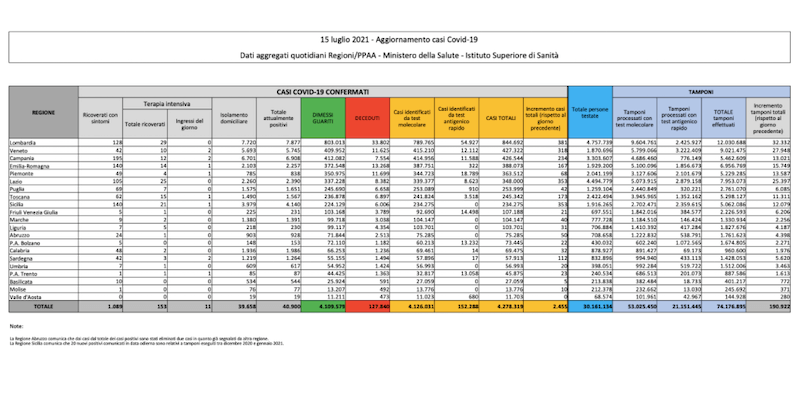Image resolution: width=800 pixels, height=400 pixels.
Task: Click the Campania row label
Action: point(21,158)
